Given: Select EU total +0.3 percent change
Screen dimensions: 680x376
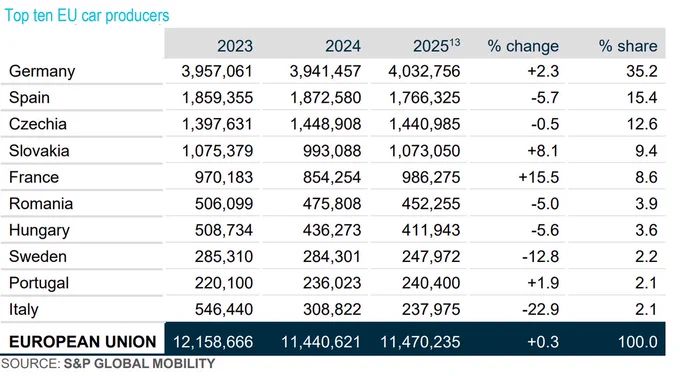Looking at the screenshot, I should point(543,342).
